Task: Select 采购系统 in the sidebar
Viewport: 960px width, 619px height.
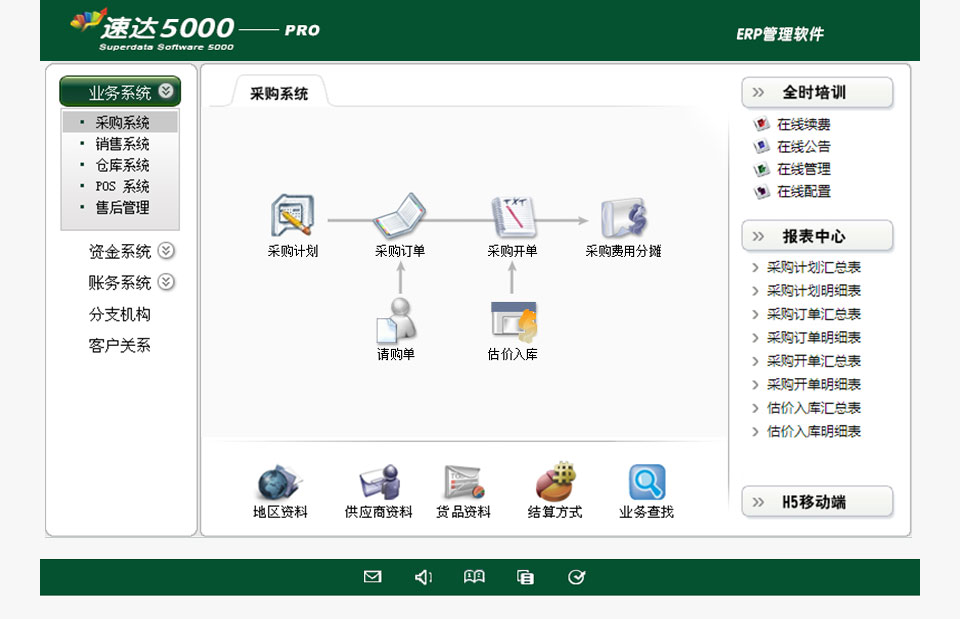Action: (120, 122)
